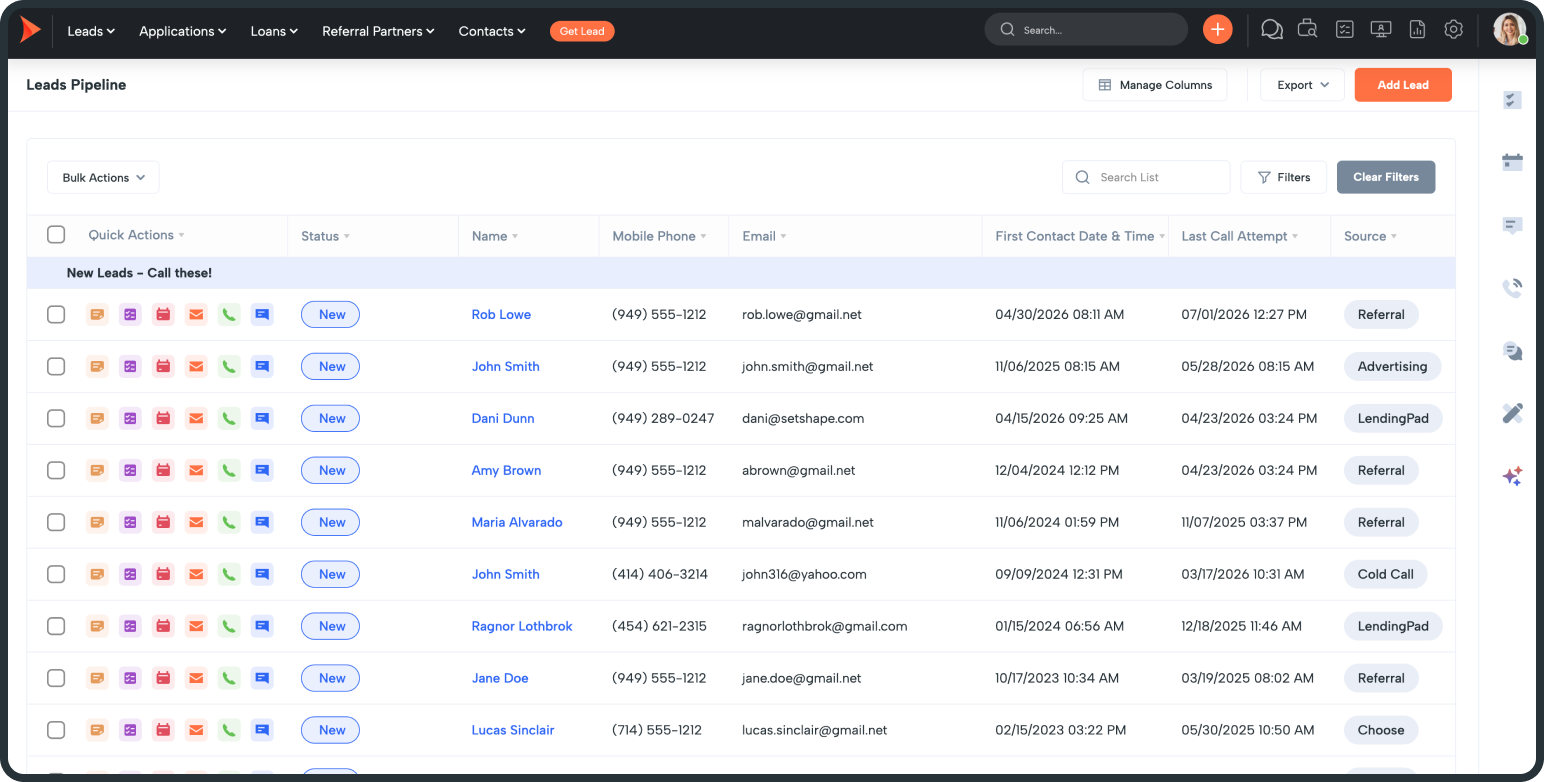
Task: Click the Get Lead button
Action: pyautogui.click(x=582, y=31)
